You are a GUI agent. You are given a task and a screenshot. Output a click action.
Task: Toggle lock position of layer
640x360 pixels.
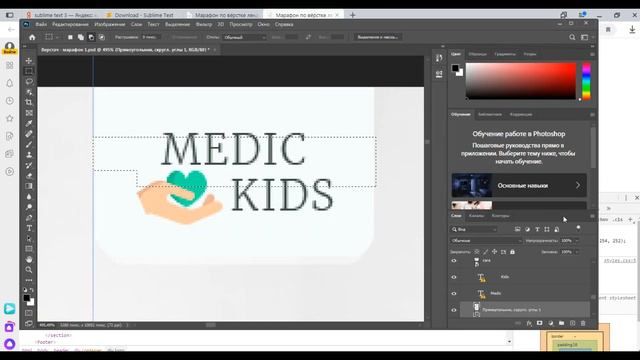point(494,252)
